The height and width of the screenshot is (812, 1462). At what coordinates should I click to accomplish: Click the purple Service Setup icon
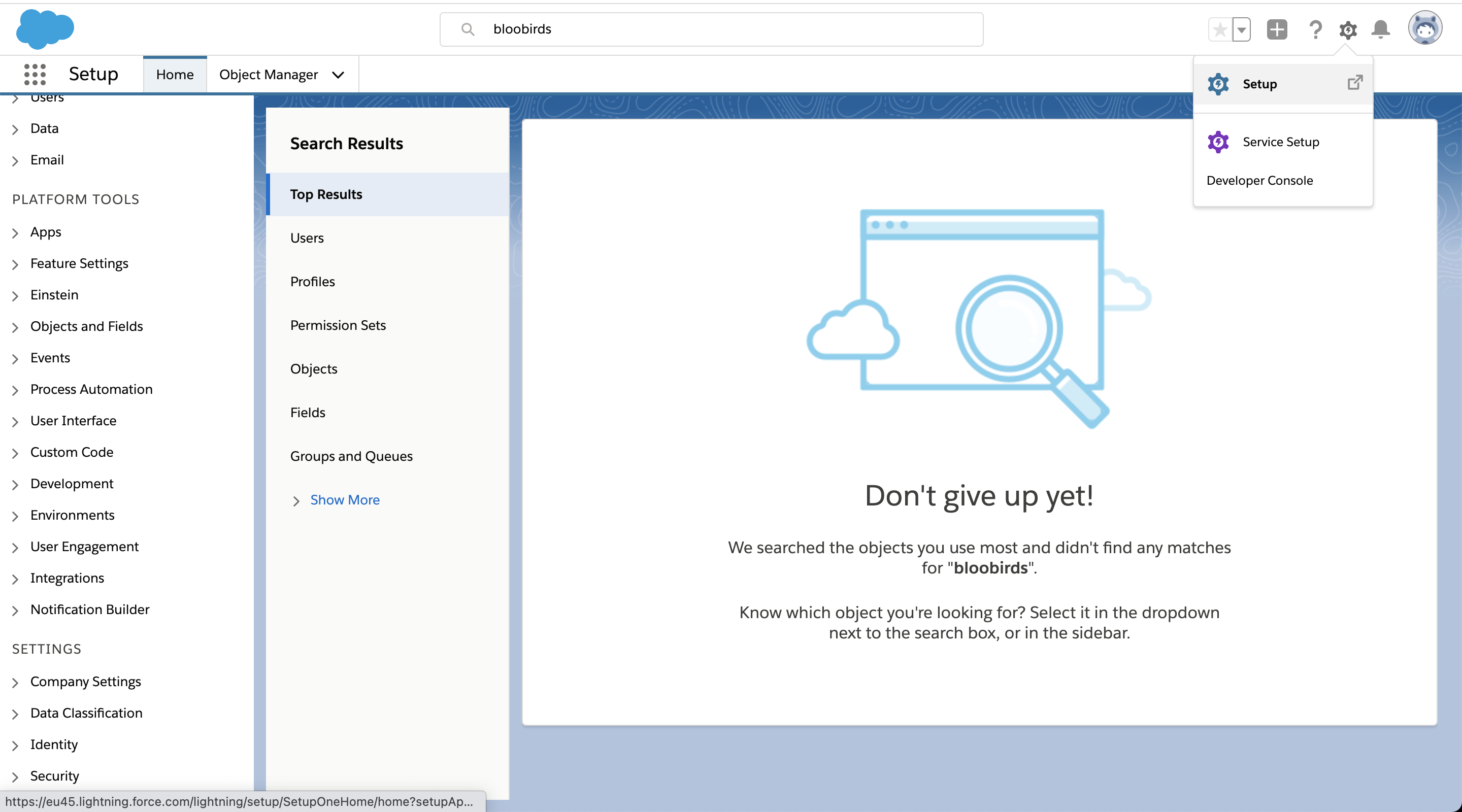click(1218, 142)
